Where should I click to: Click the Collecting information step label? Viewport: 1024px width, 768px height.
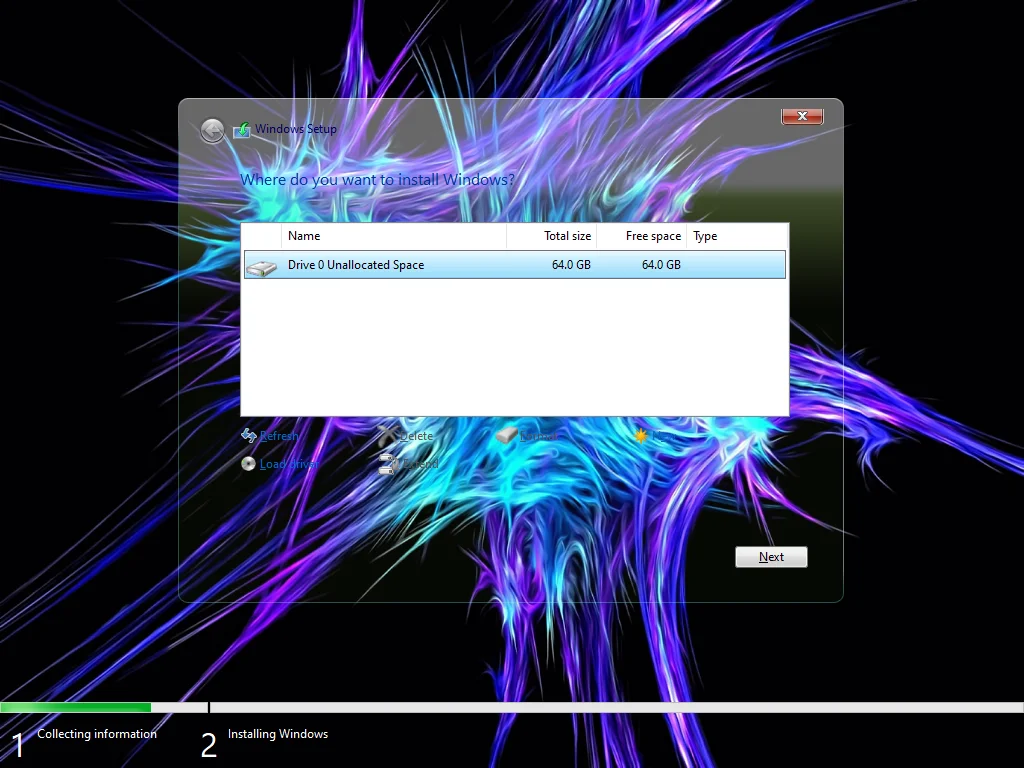click(x=97, y=734)
